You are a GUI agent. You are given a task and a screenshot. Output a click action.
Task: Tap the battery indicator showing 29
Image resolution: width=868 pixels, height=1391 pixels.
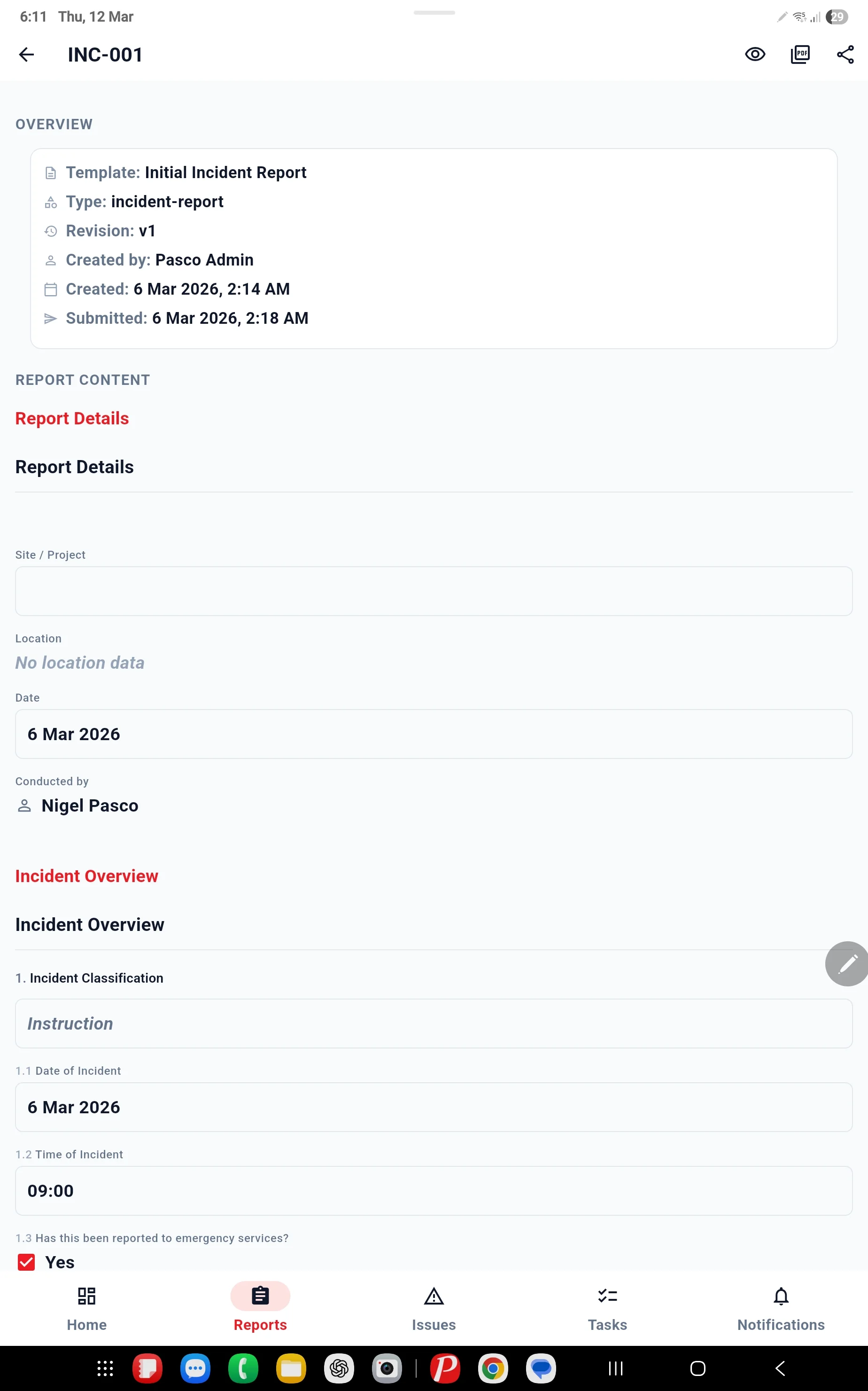[x=837, y=16]
